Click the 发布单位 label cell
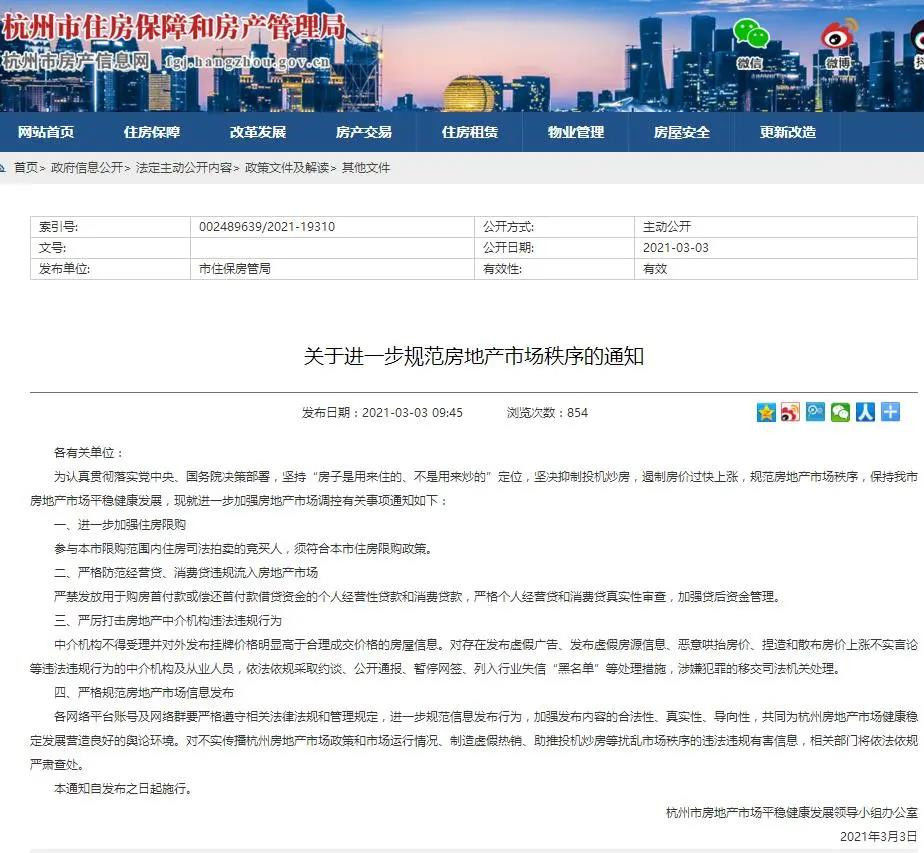The image size is (924, 853). point(110,269)
